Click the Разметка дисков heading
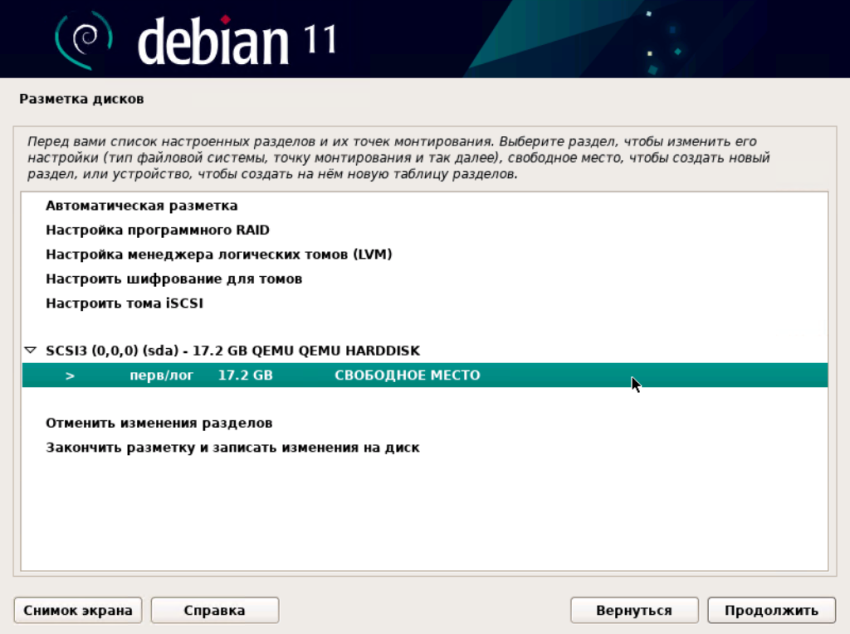Image resolution: width=850 pixels, height=634 pixels. [x=81, y=100]
